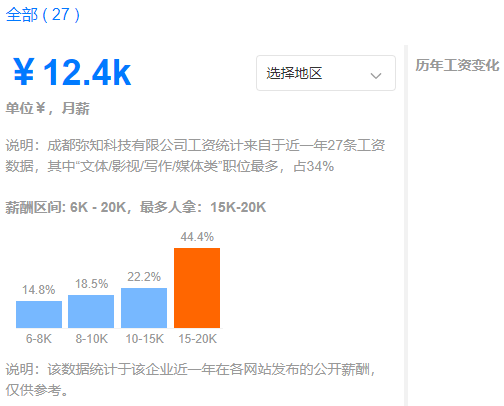Click the 18.5% percentage label
Image resolution: width=504 pixels, height=406 pixels.
[x=91, y=284]
